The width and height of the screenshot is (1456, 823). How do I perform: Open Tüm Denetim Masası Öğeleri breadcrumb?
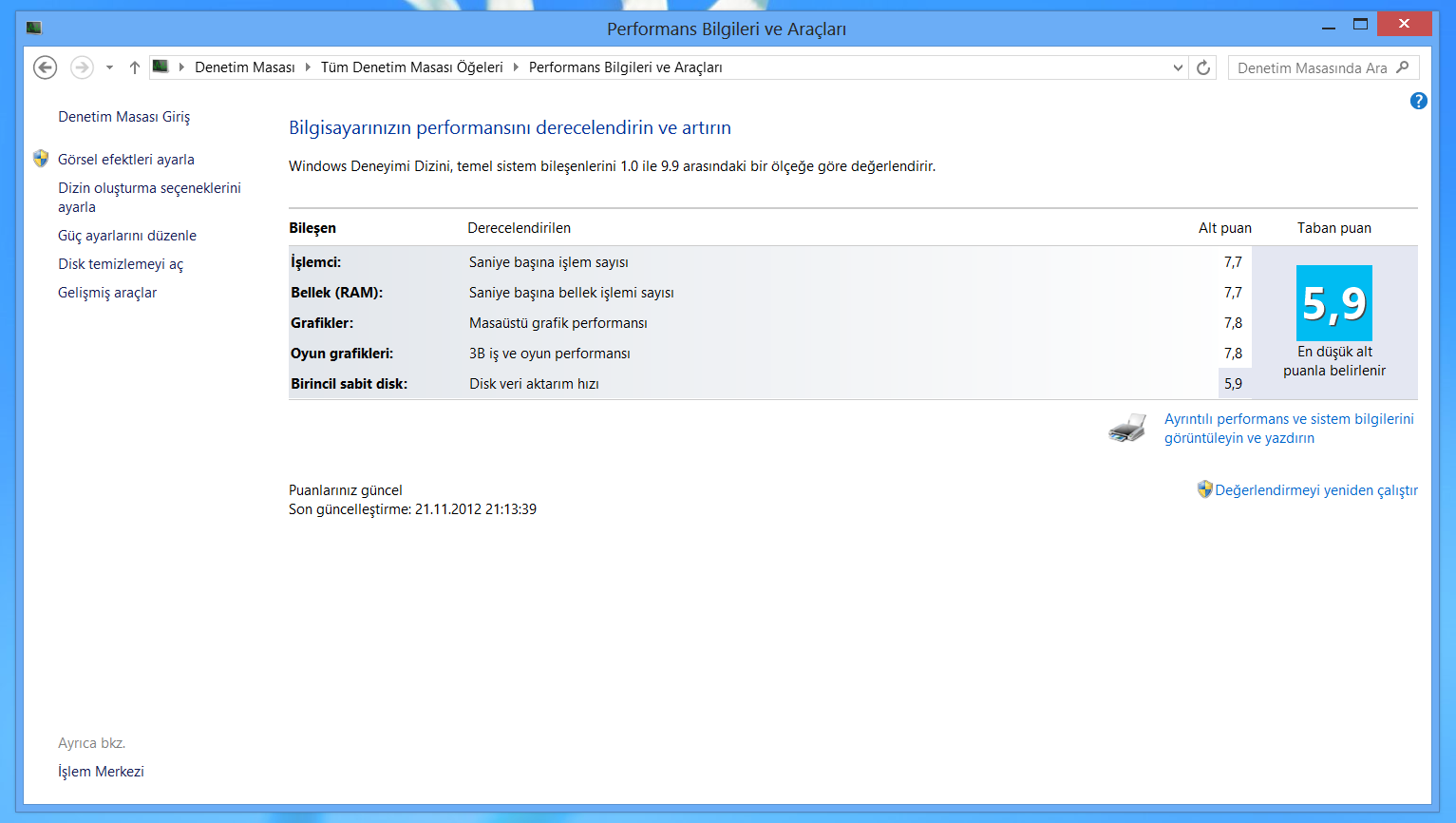coord(412,67)
